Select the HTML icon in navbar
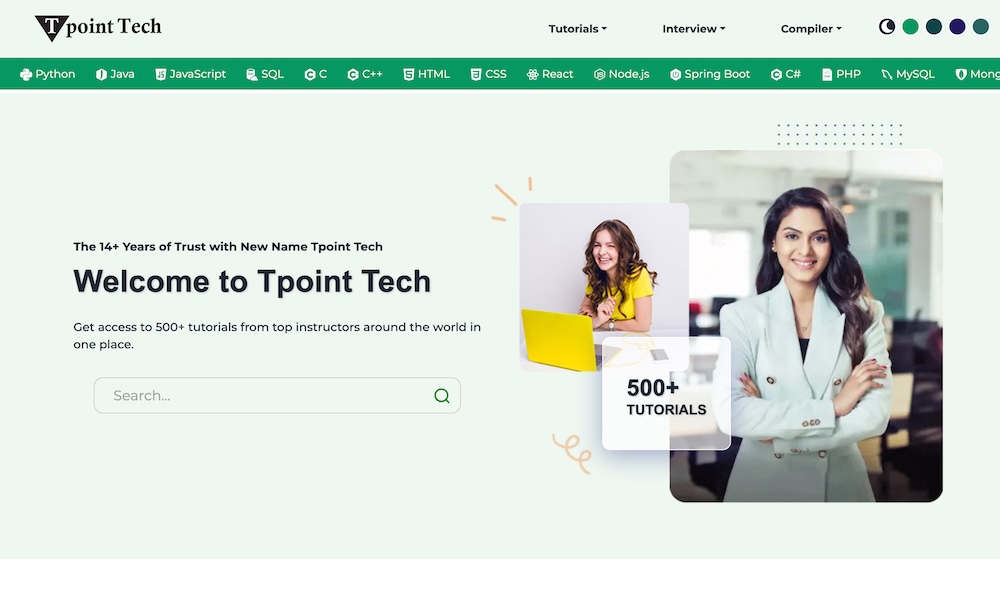Viewport: 1000px width, 600px height. coord(409,74)
